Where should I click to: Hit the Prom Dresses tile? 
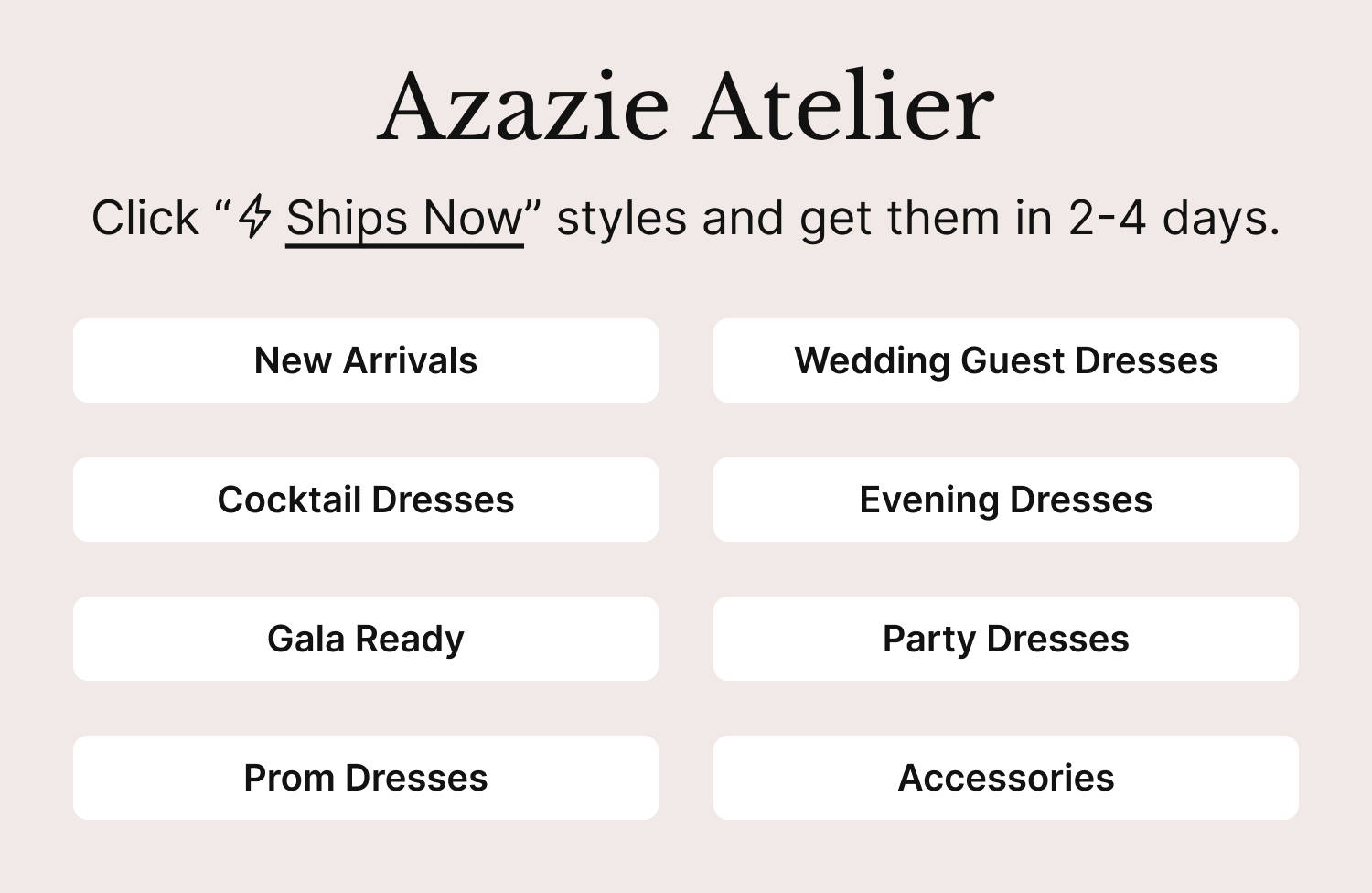366,778
